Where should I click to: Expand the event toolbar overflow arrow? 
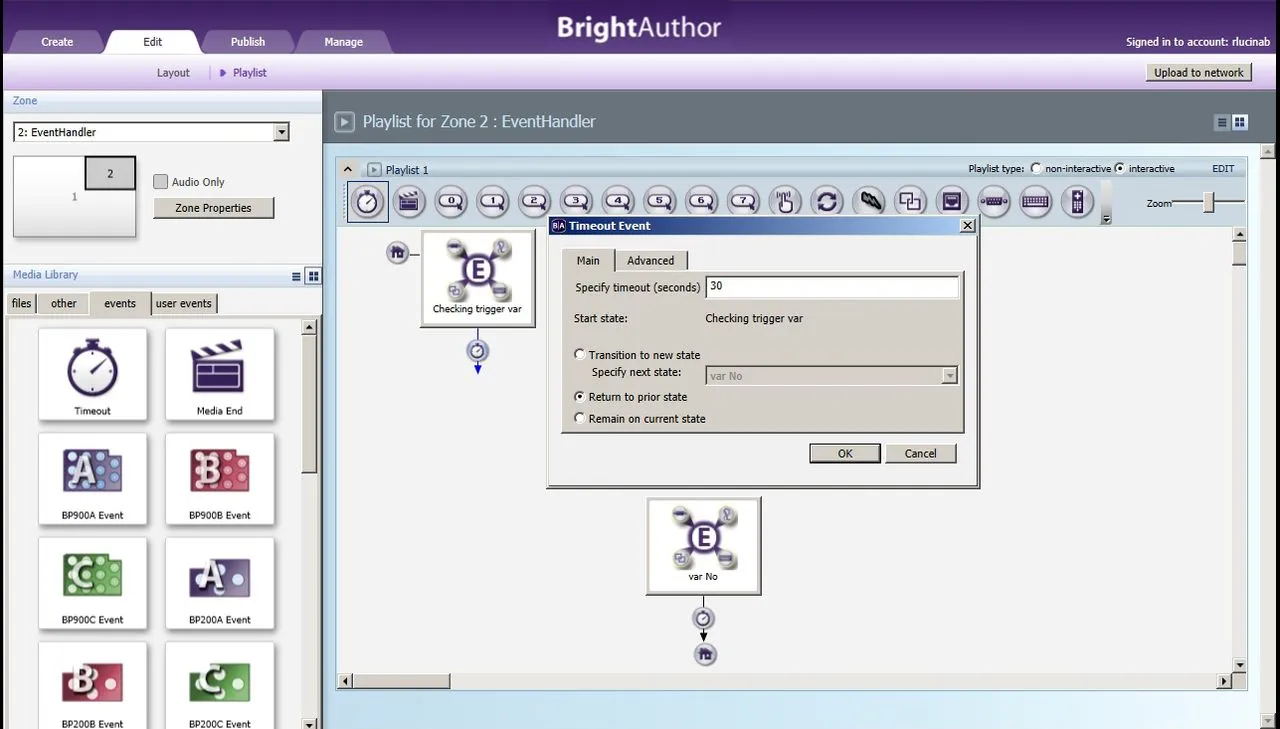(1106, 219)
